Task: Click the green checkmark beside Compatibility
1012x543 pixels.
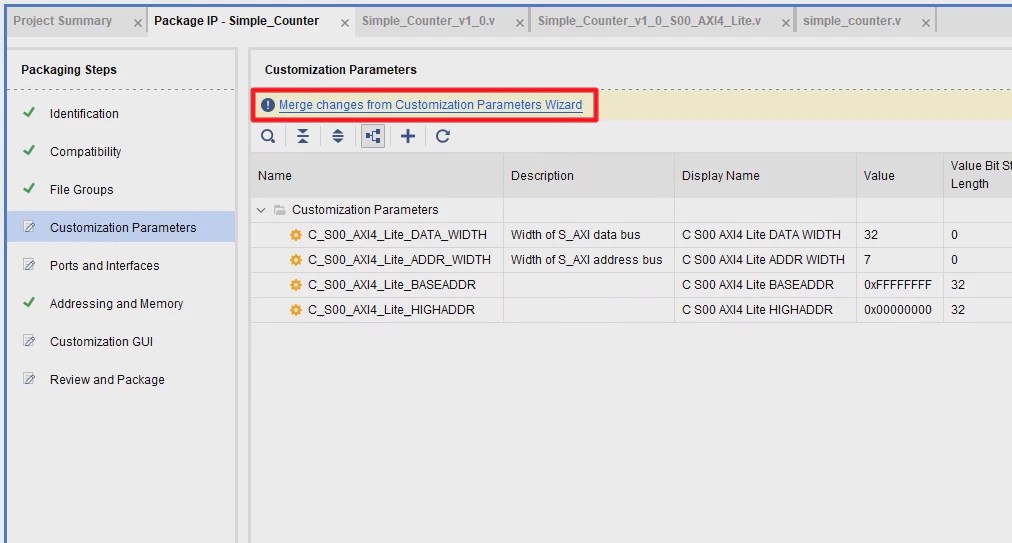Action: coord(29,150)
